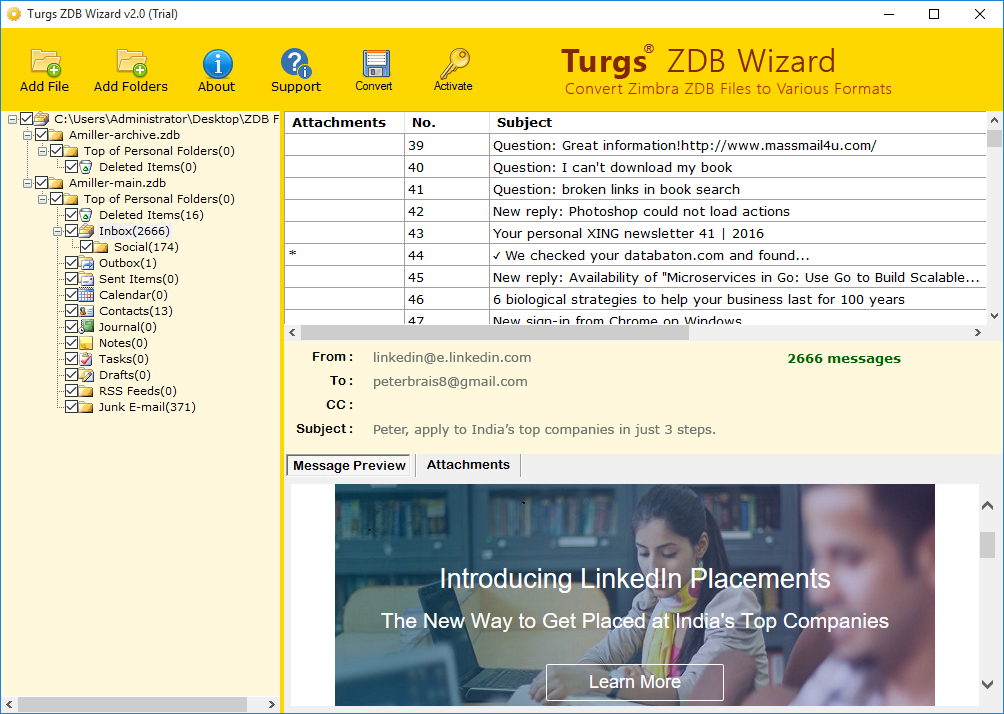Viewport: 1004px width, 714px height.
Task: Open the About info icon
Action: 218,63
